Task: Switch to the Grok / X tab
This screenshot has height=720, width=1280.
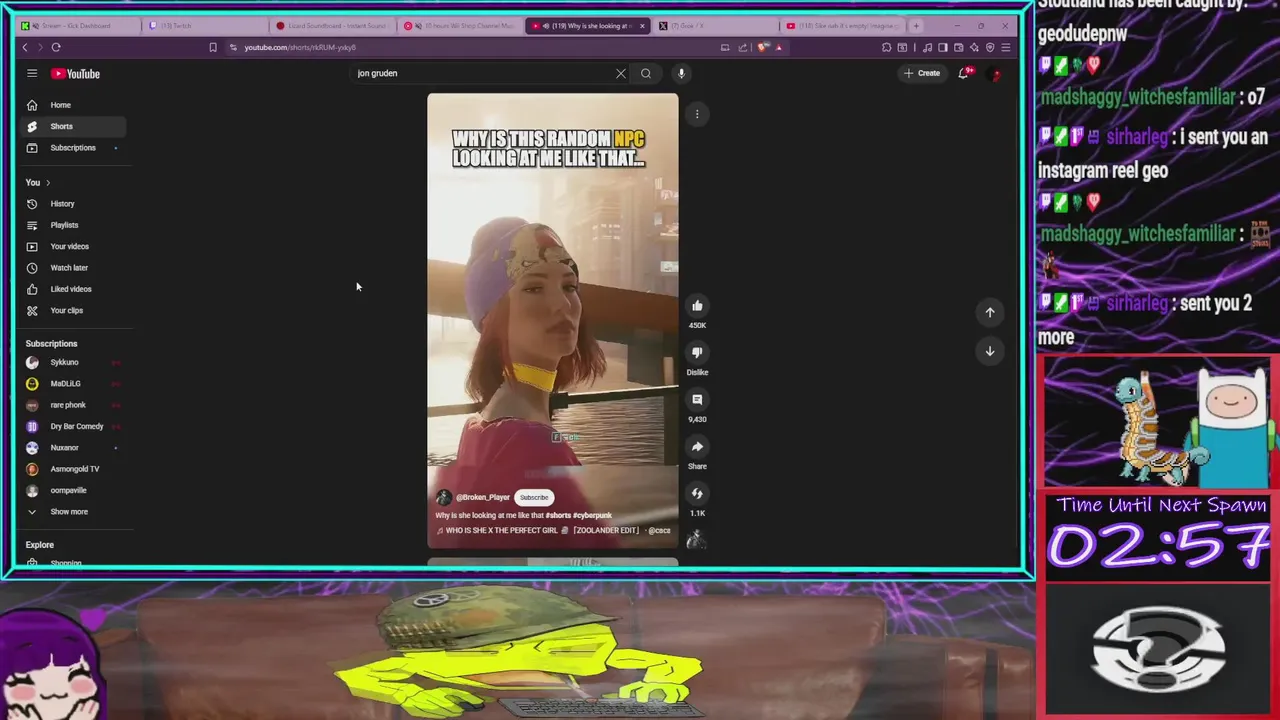Action: [x=715, y=26]
